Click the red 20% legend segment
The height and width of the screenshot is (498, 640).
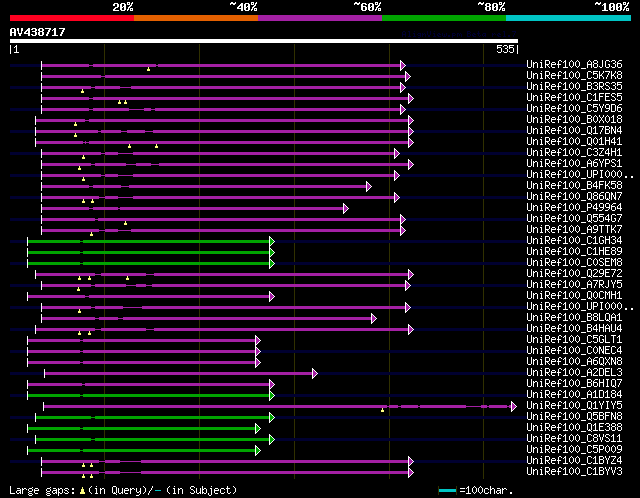(72, 18)
